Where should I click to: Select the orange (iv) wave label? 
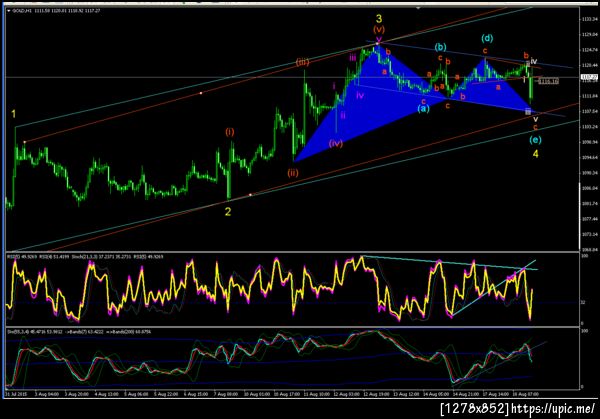click(x=336, y=144)
